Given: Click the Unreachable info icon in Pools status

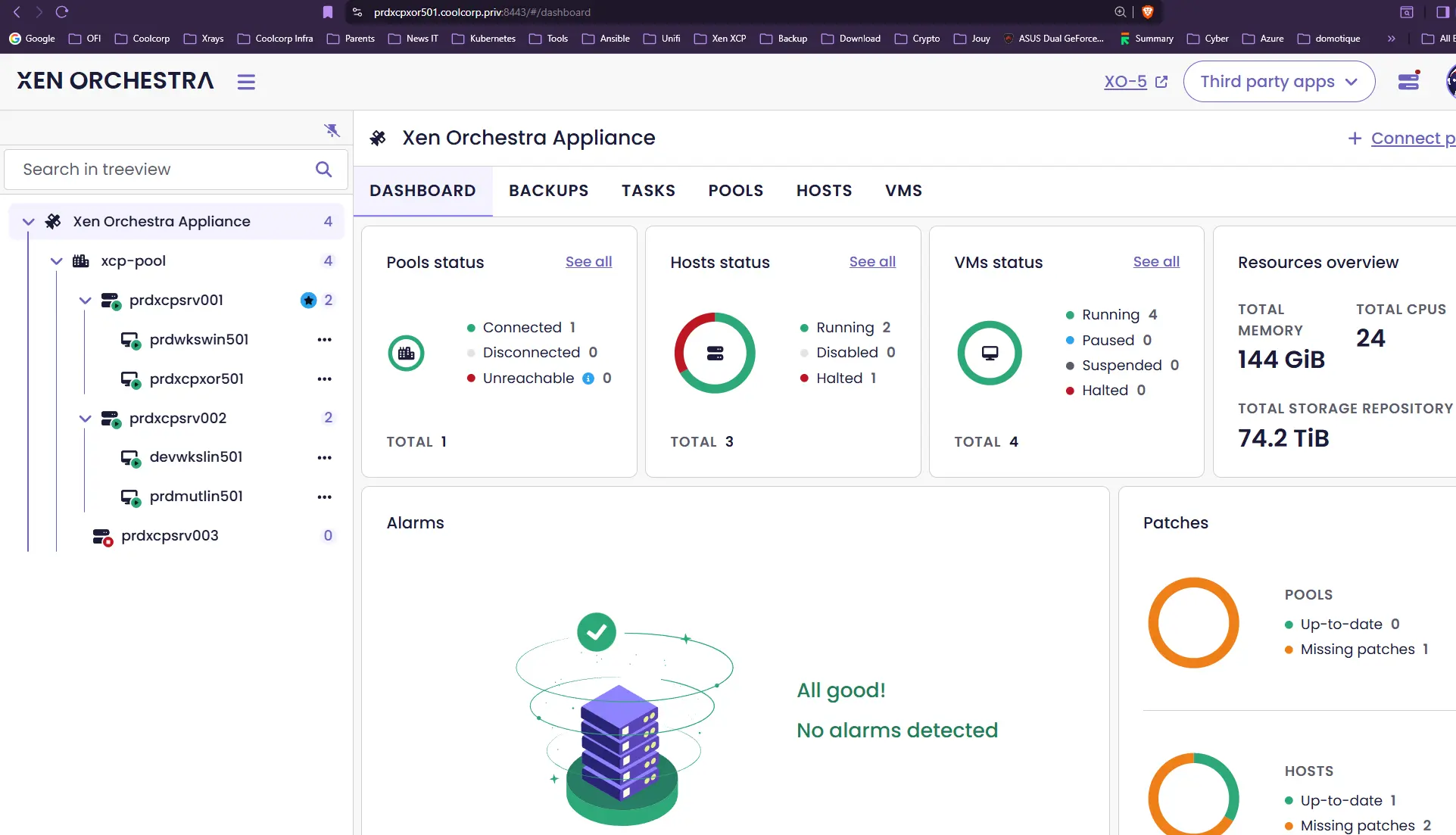Looking at the screenshot, I should [588, 379].
